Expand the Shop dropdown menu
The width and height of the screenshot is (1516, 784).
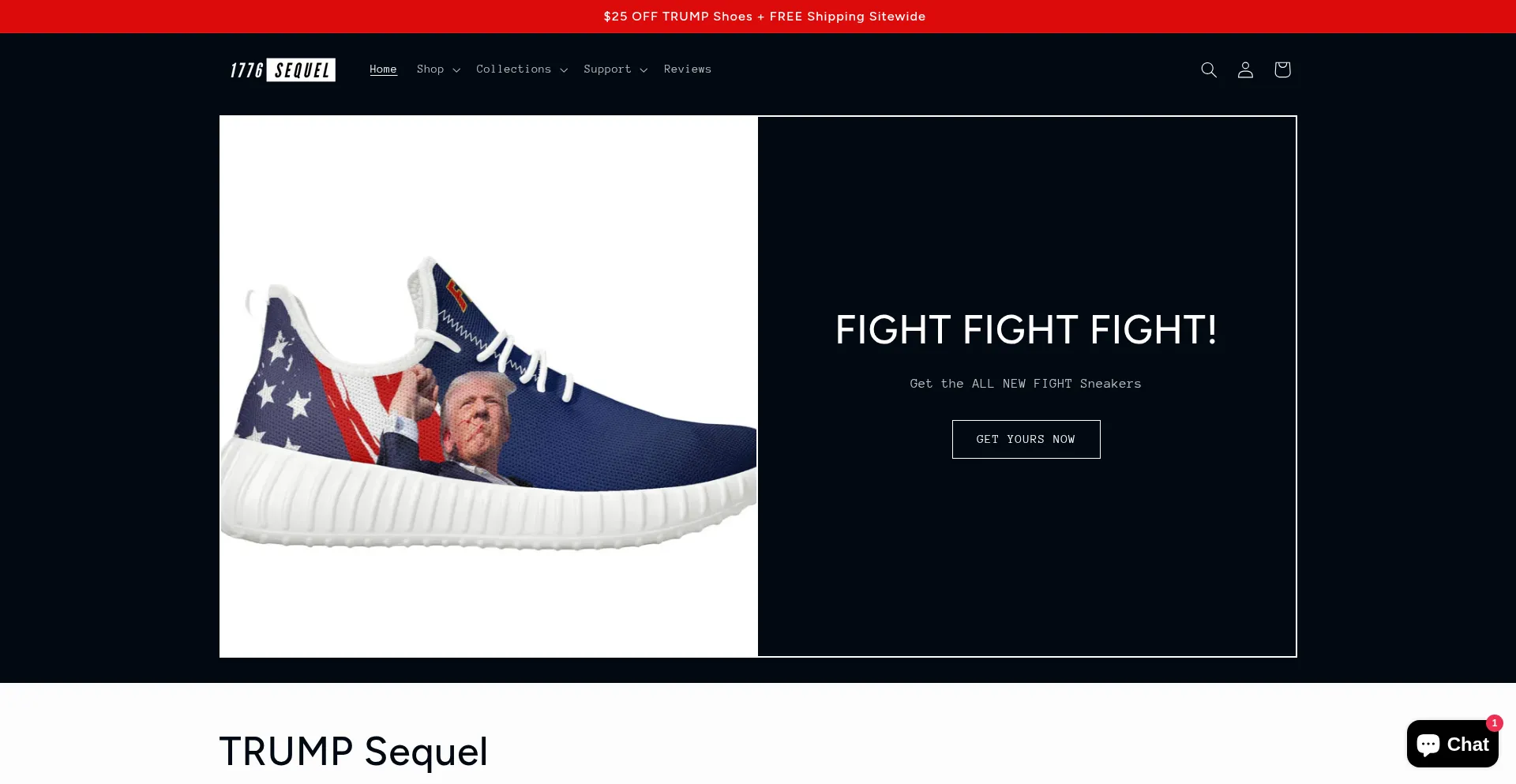pyautogui.click(x=438, y=69)
